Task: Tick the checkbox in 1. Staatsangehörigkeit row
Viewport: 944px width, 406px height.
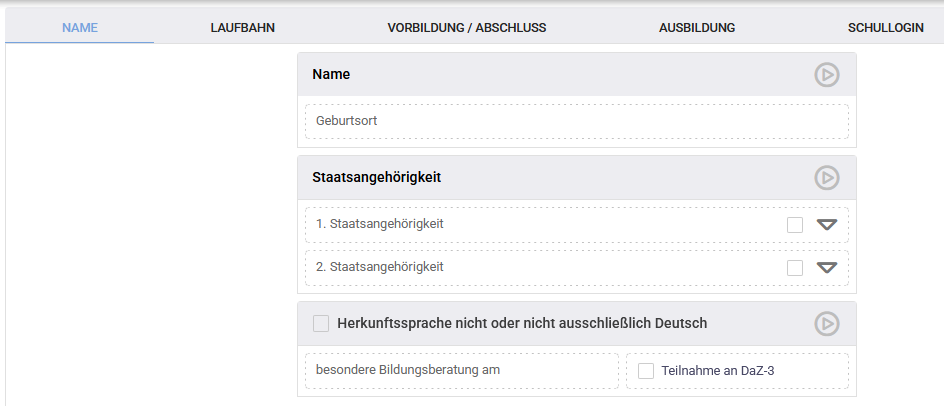Action: tap(795, 225)
